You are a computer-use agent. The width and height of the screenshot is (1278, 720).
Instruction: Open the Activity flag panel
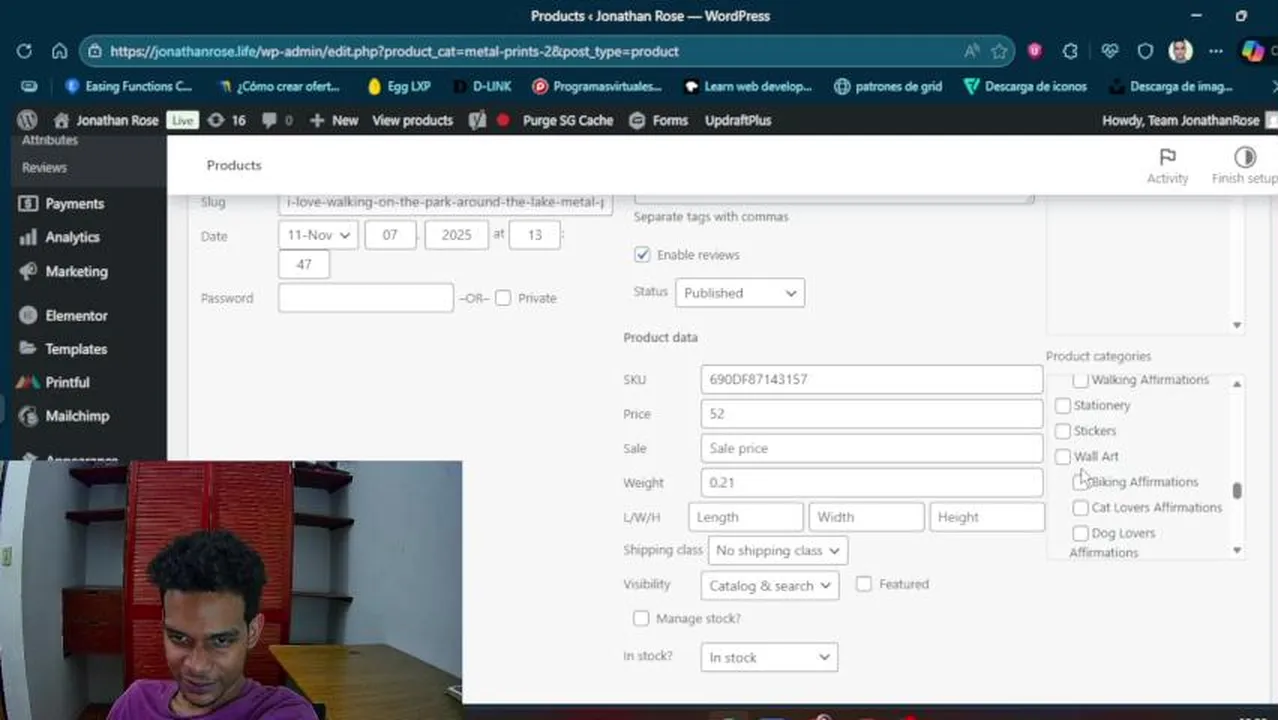pyautogui.click(x=1167, y=165)
